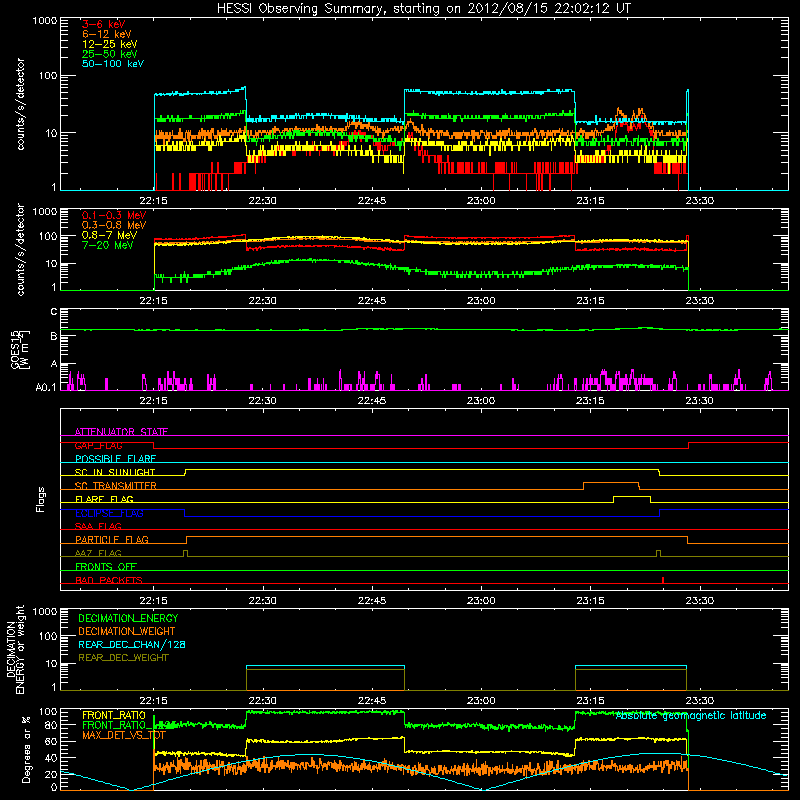
Task: Select the SC_TRANSMITTER flag label
Action: [115, 486]
